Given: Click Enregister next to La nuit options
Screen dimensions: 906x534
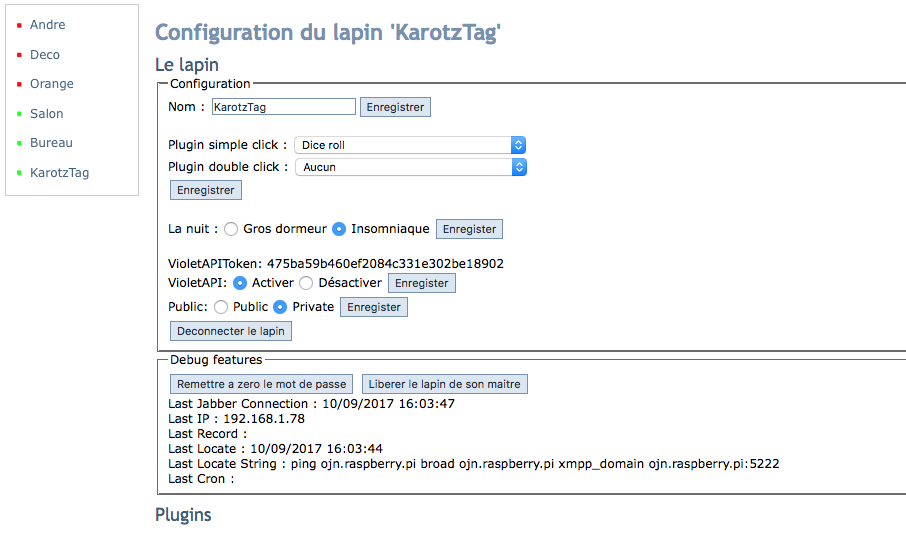Looking at the screenshot, I should point(469,229).
